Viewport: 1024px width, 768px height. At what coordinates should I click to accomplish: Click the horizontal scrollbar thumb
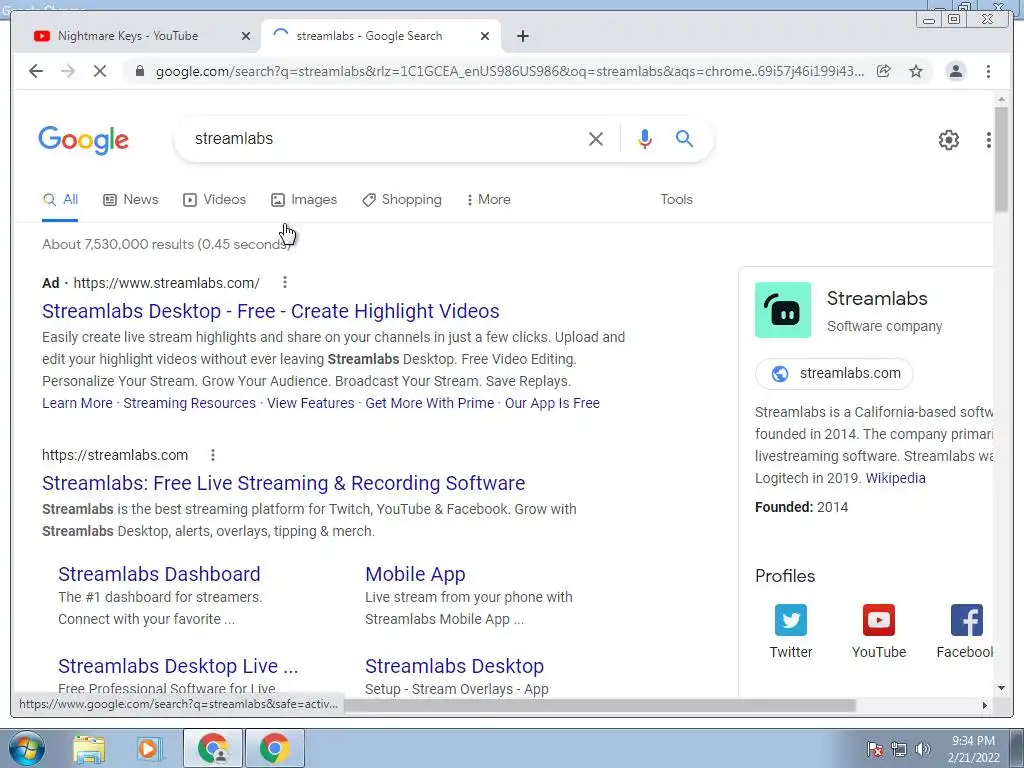(x=600, y=705)
